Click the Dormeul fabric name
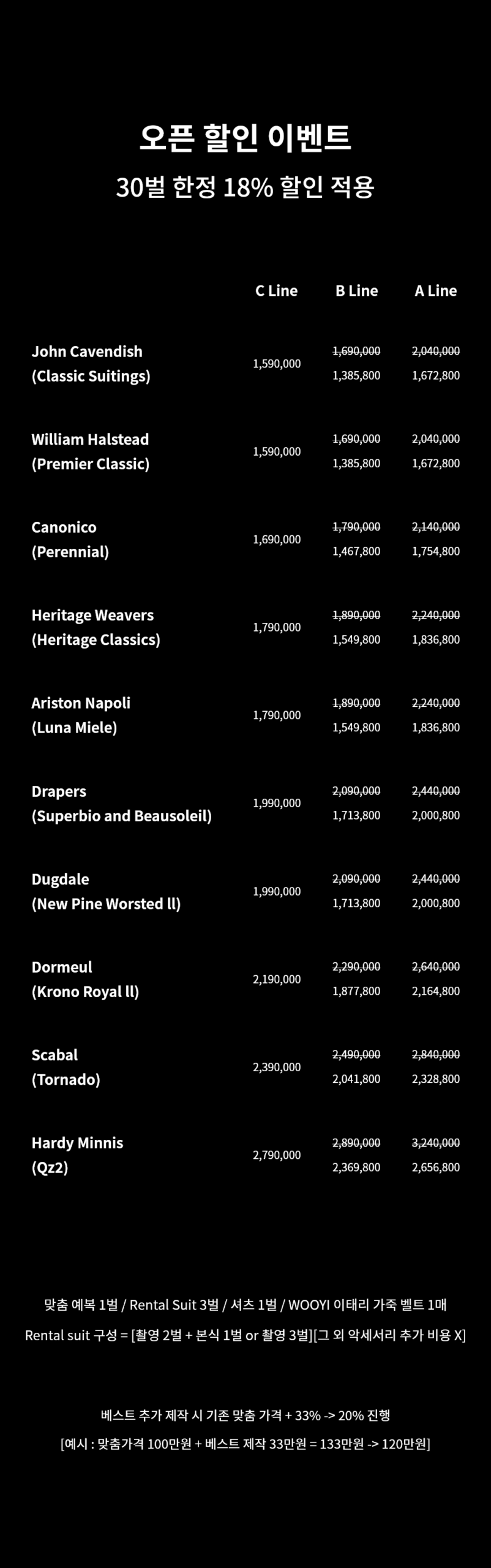Viewport: 491px width, 1568px height. click(x=62, y=967)
